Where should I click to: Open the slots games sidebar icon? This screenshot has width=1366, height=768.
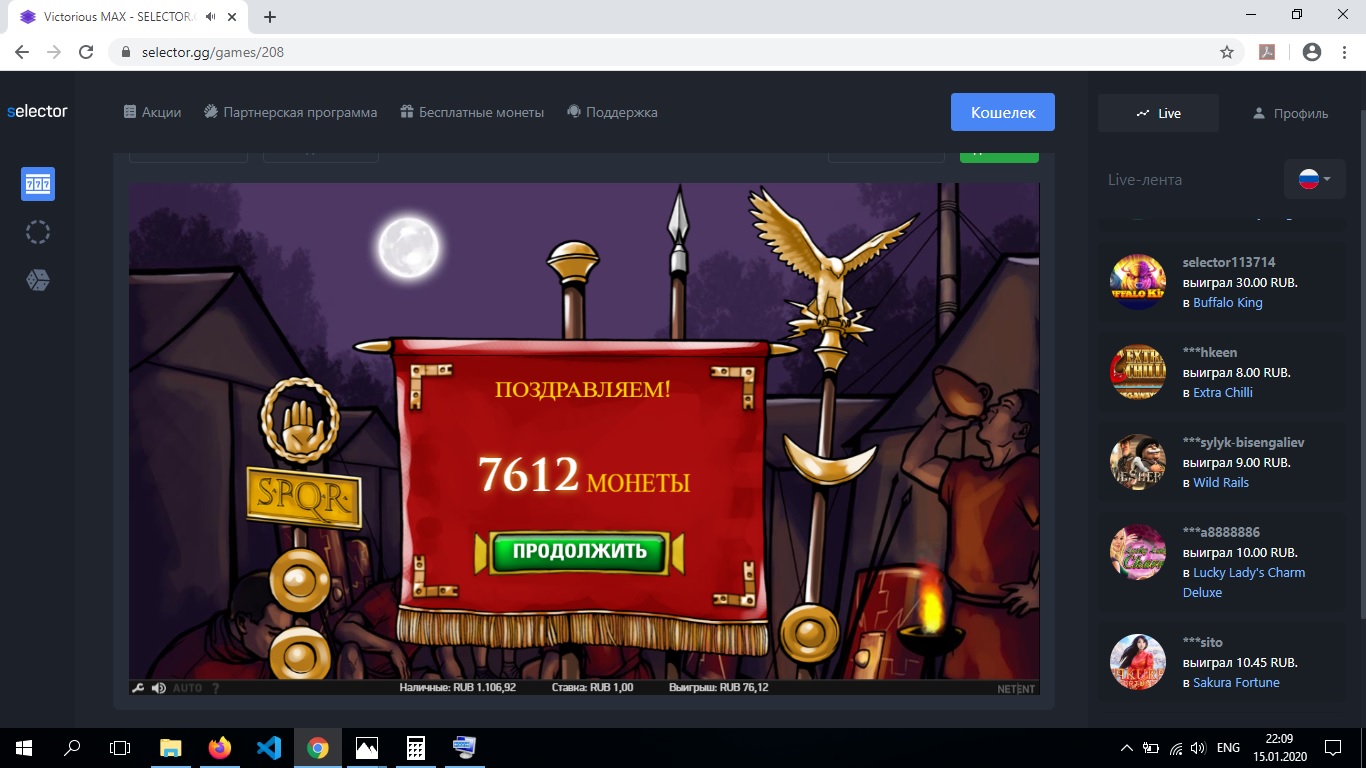click(38, 184)
